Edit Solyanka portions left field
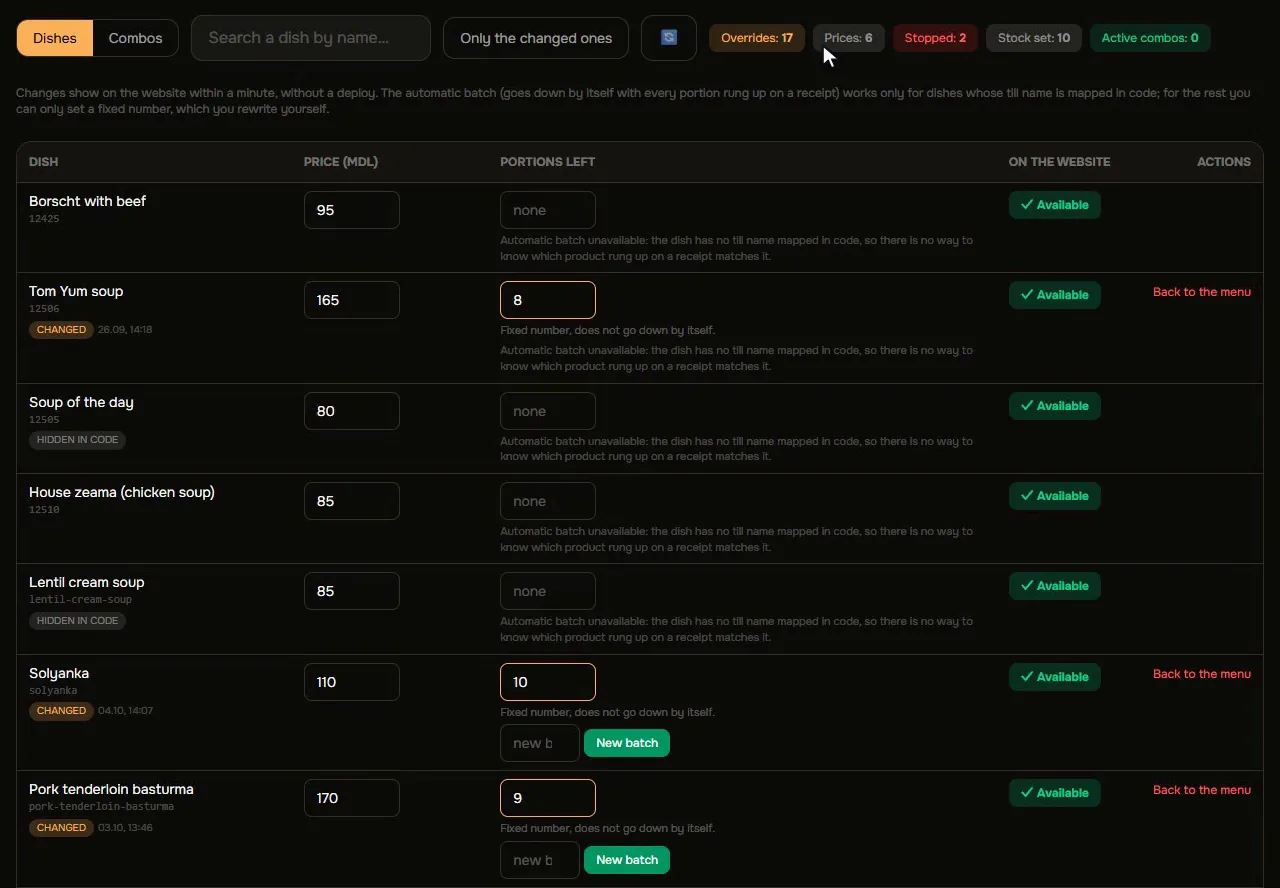 pos(548,682)
